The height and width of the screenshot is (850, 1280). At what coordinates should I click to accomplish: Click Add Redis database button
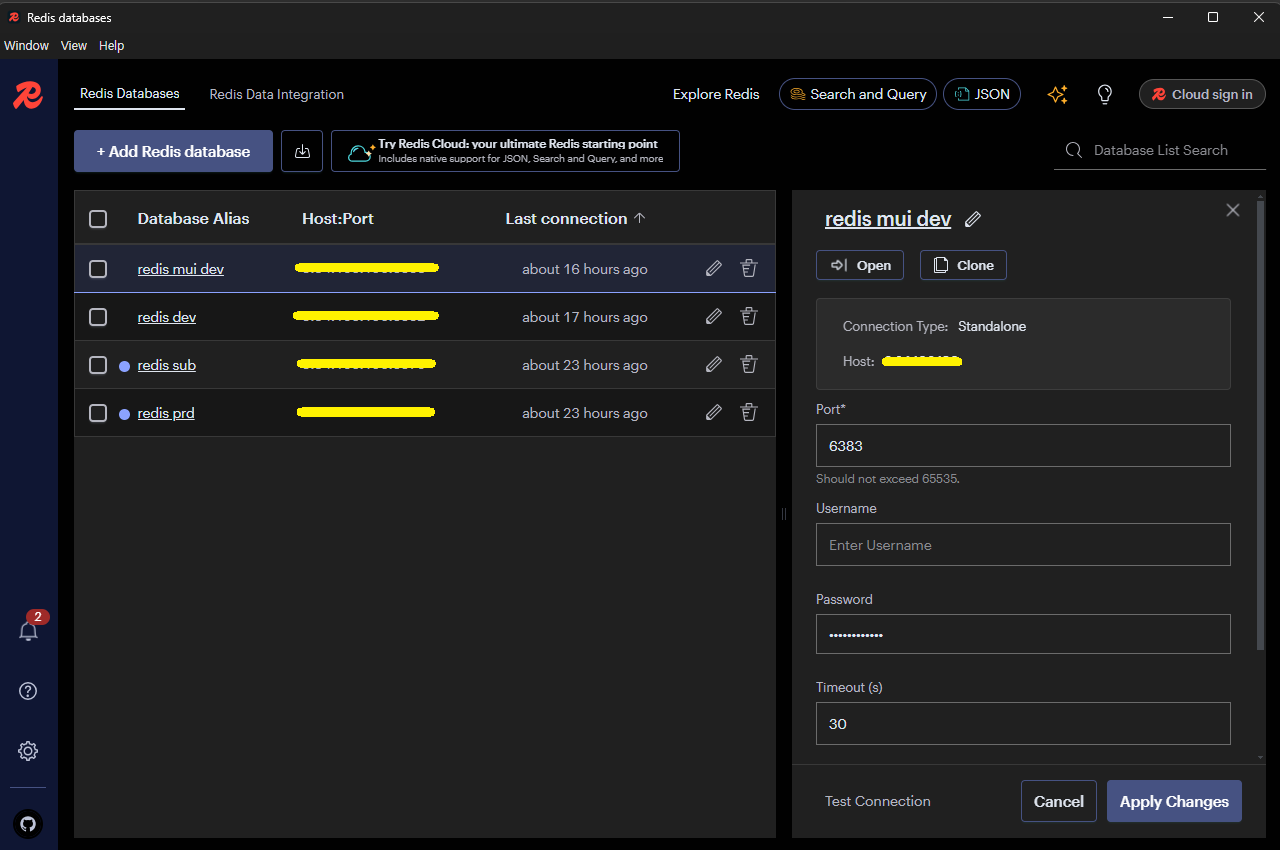[173, 151]
